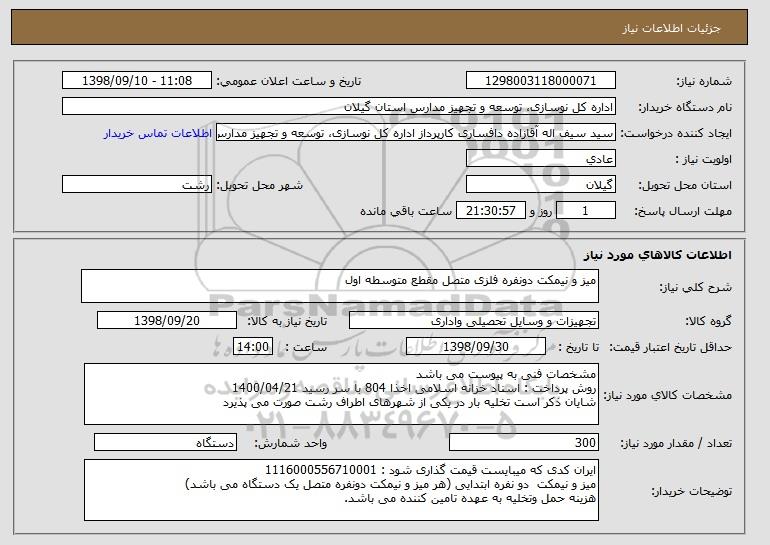
Task: Click the label واحد شمارش
Action: (x=290, y=444)
